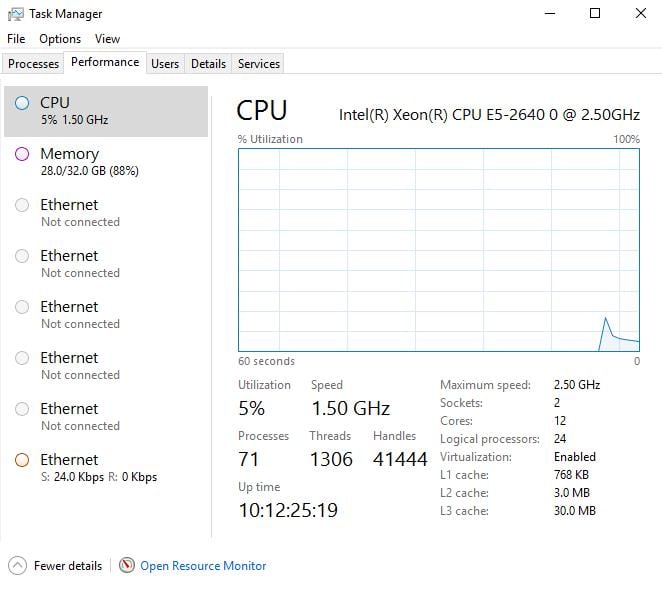
Task: Click the purple Memory circle icon
Action: [x=22, y=154]
